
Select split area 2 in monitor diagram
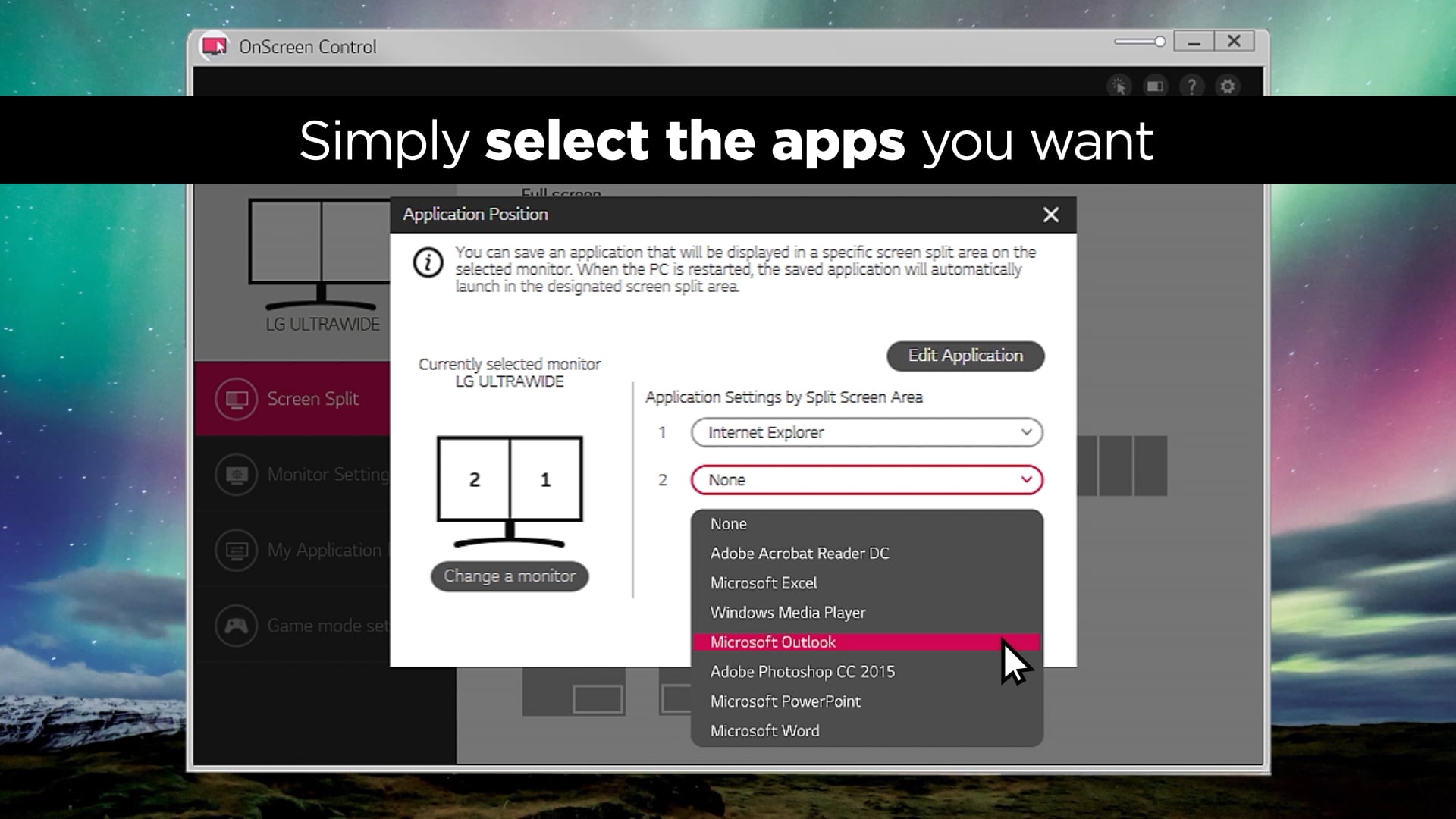(x=475, y=479)
